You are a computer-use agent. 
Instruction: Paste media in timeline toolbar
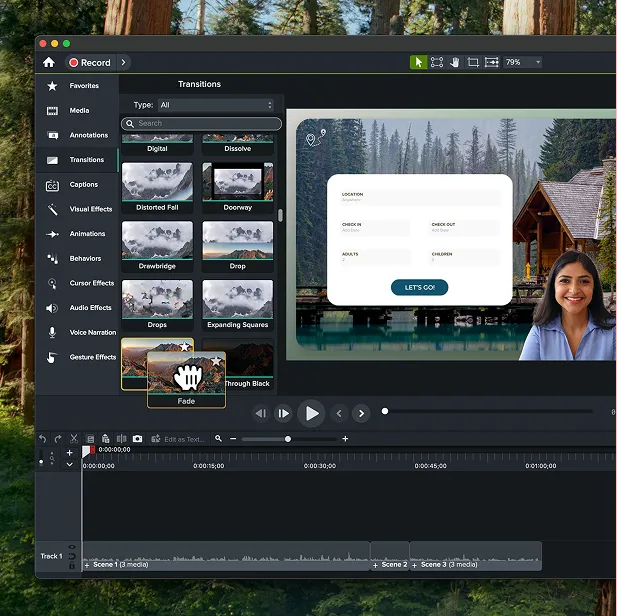(105, 439)
